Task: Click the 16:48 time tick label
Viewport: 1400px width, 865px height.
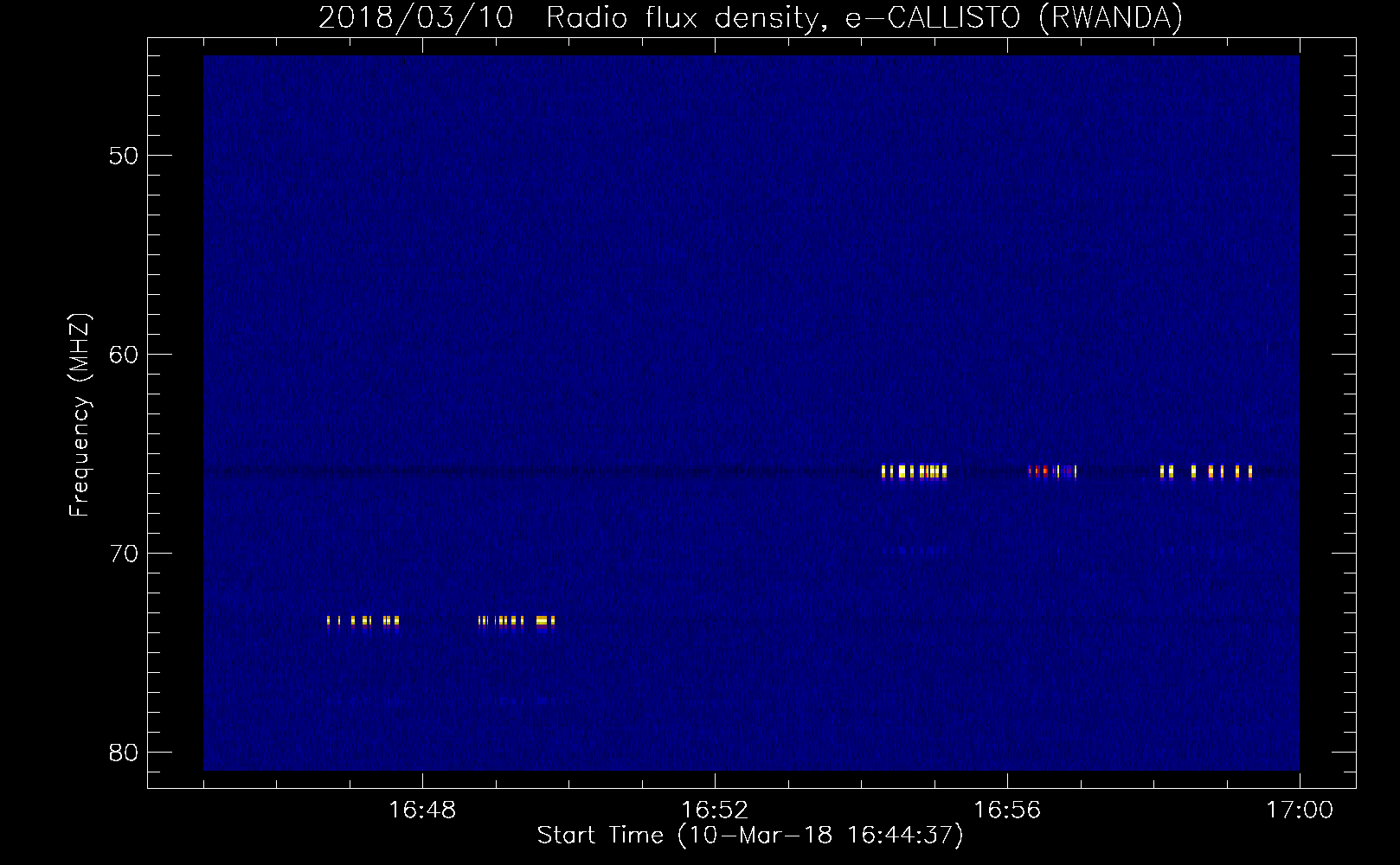Action: pos(422,811)
